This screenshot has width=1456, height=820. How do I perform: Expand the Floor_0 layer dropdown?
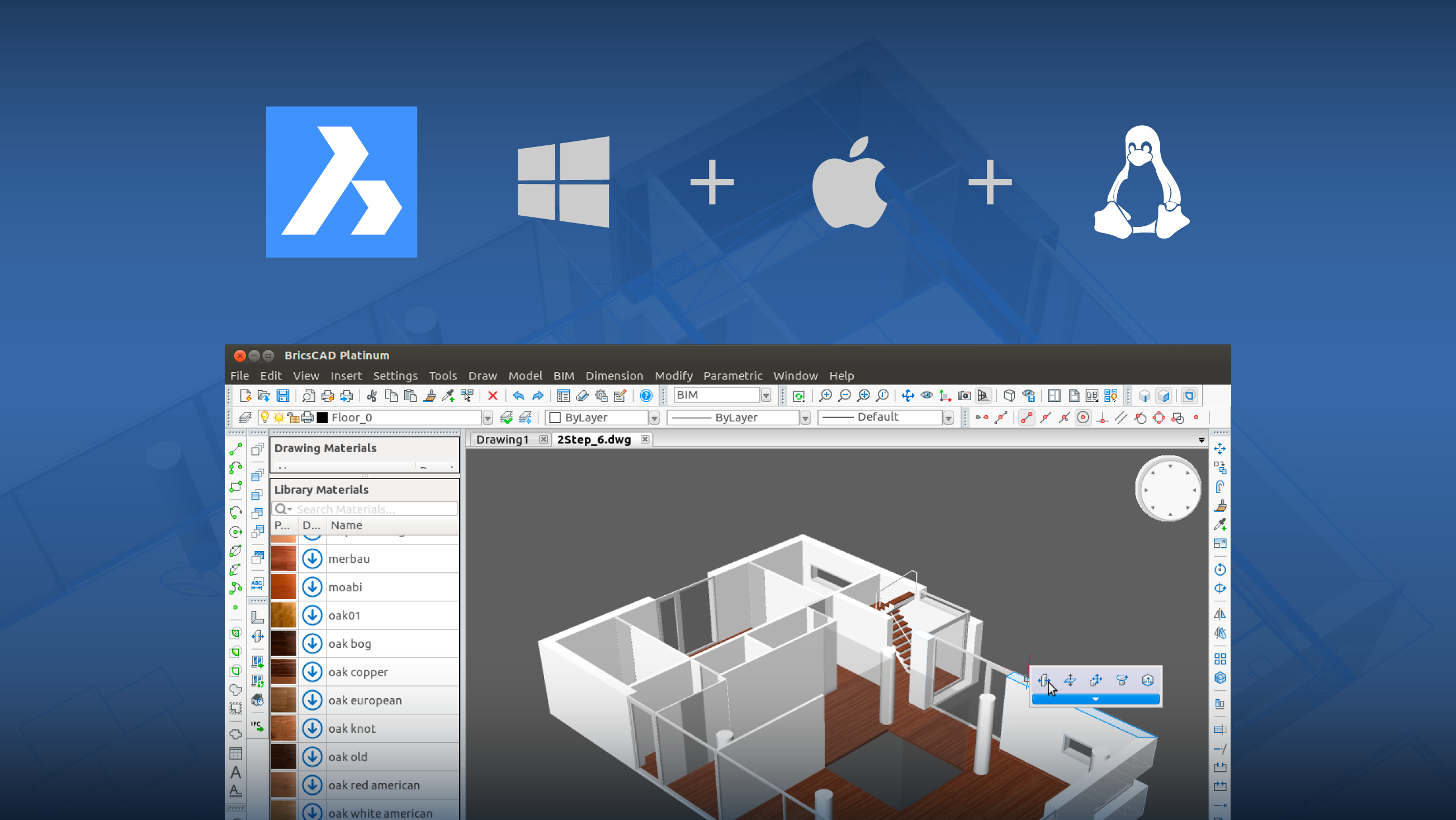pos(487,418)
